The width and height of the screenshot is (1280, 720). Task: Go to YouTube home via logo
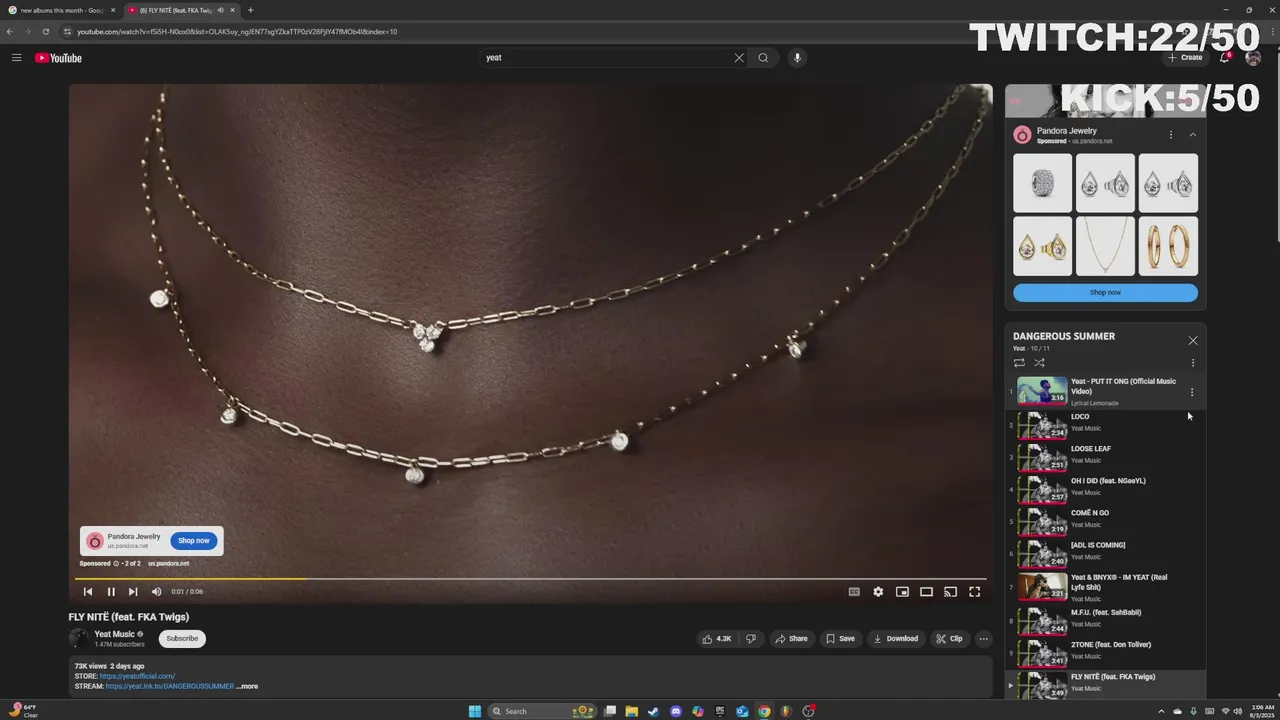58,58
